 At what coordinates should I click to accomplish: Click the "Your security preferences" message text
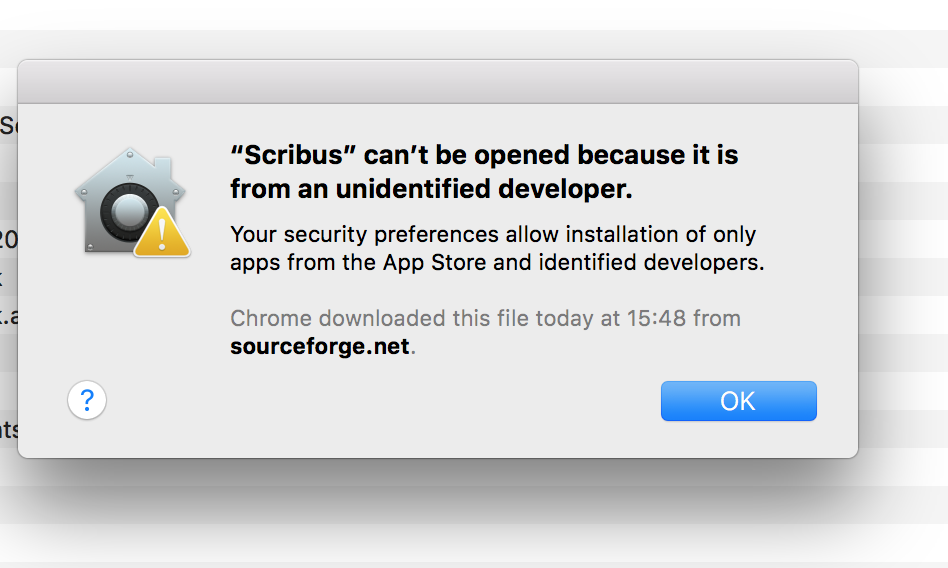pos(364,235)
